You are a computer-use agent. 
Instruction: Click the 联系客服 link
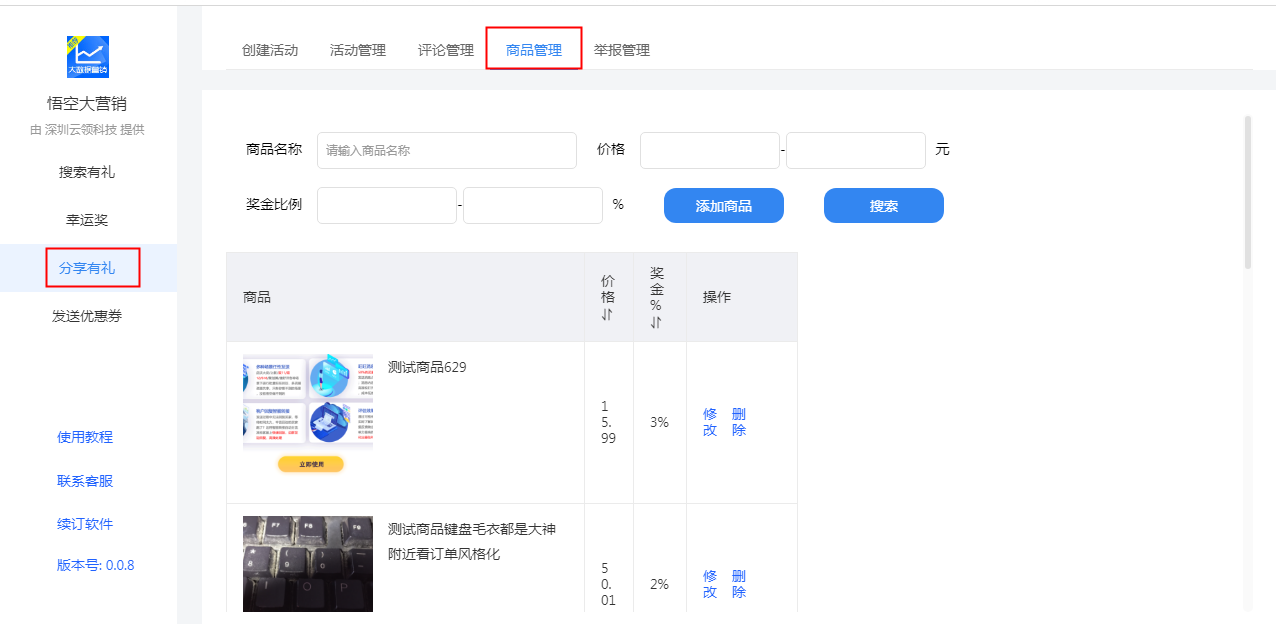click(x=85, y=481)
